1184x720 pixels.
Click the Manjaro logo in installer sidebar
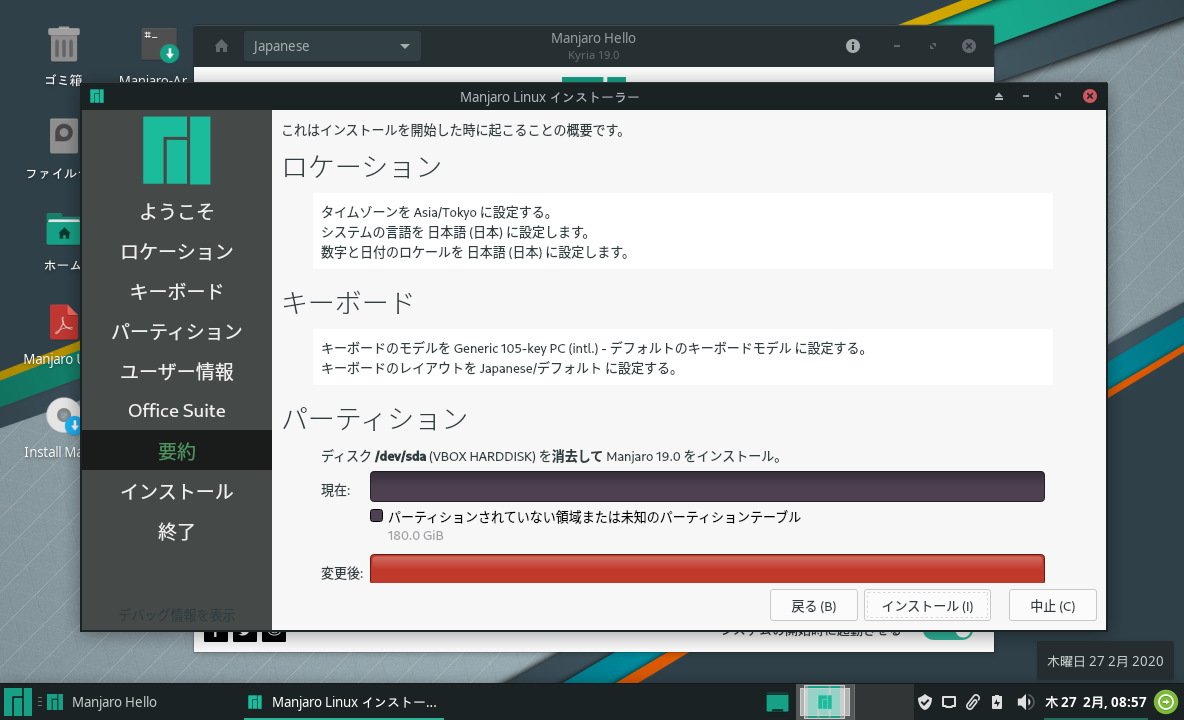[x=177, y=150]
